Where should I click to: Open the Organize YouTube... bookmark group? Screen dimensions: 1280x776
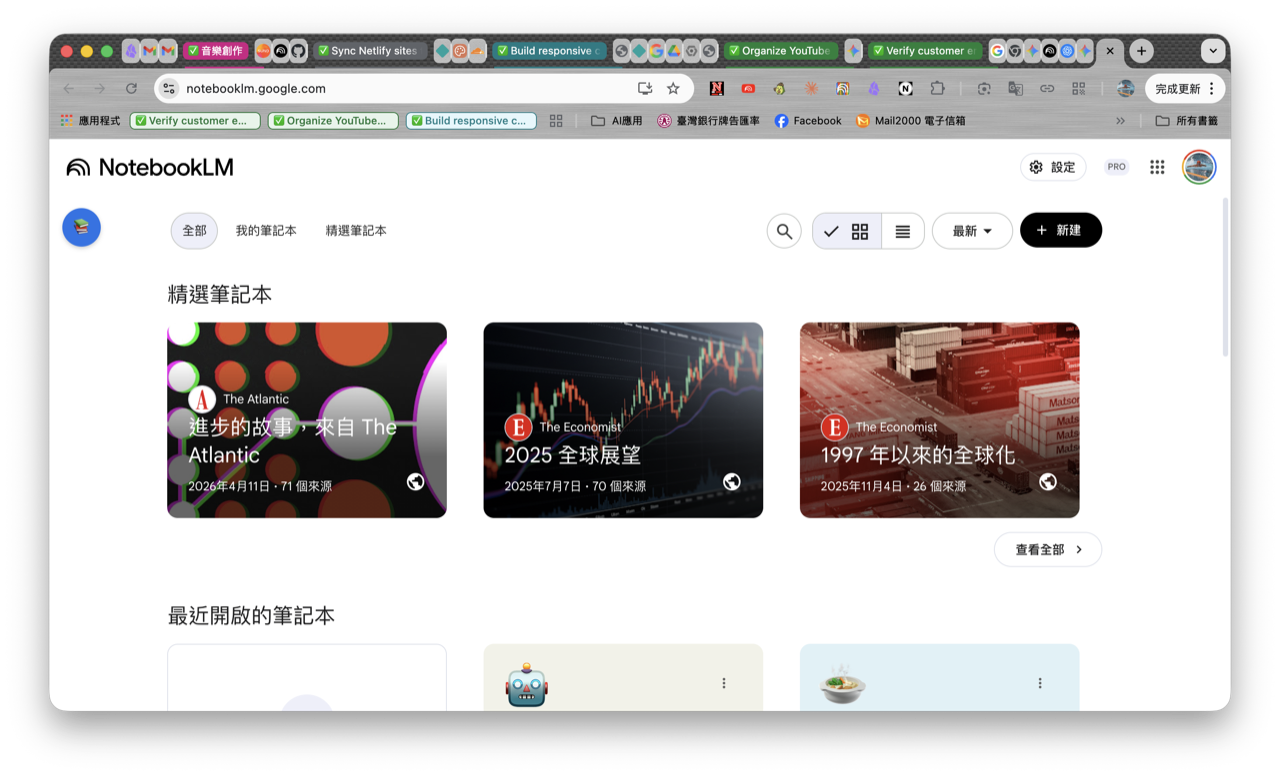[333, 121]
